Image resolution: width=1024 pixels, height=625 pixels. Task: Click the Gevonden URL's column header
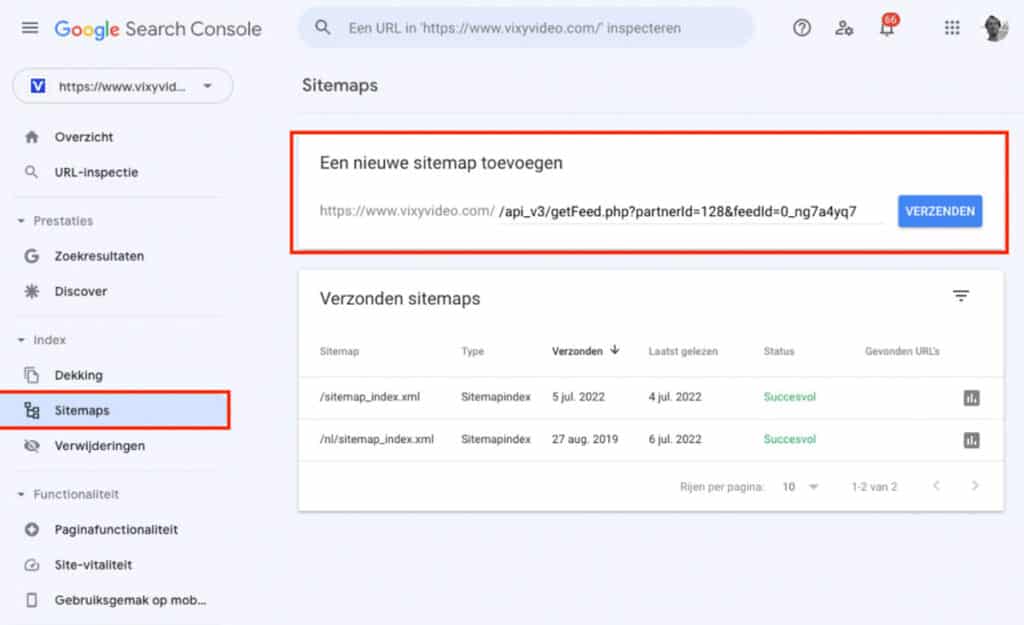902,351
